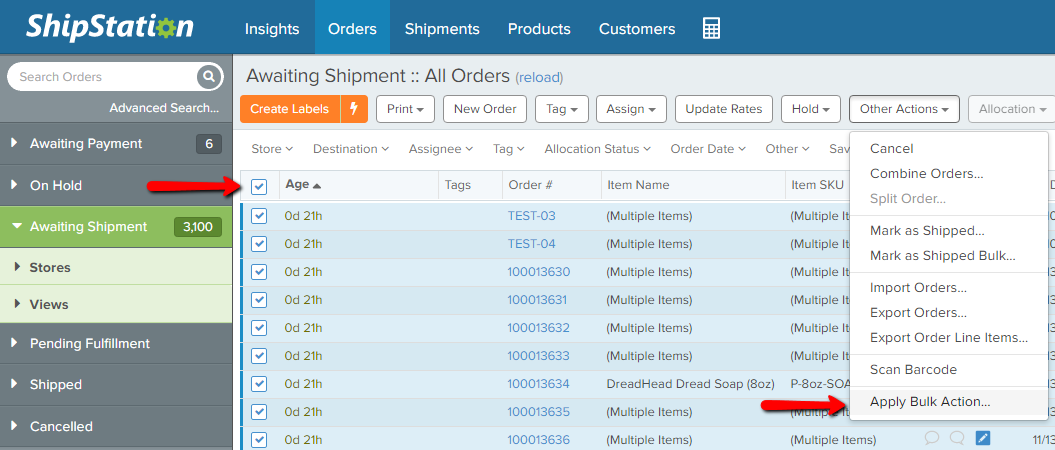
Task: Switch to the Products tab
Action: pyautogui.click(x=539, y=29)
